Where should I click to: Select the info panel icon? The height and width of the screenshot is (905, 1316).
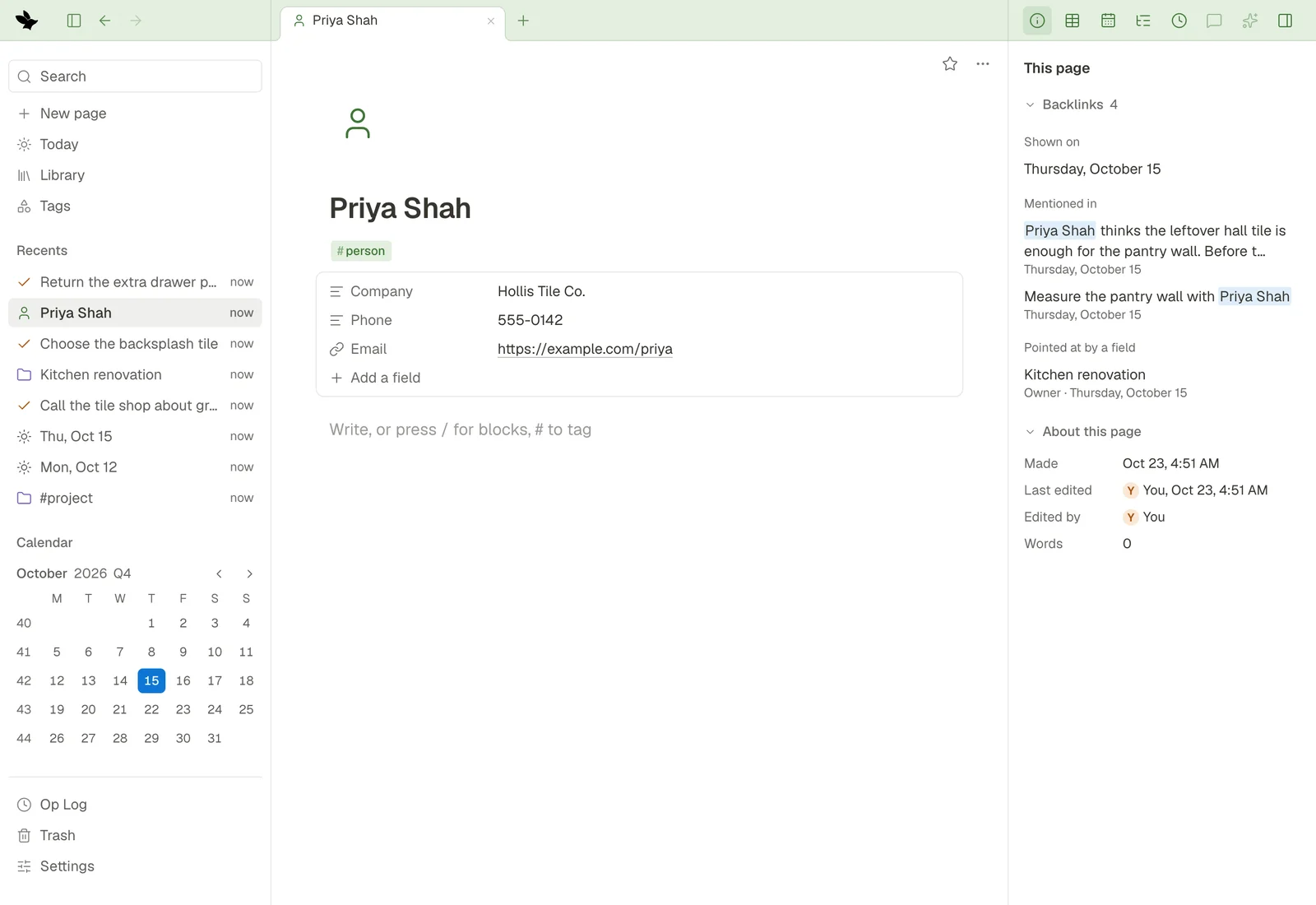(1037, 21)
